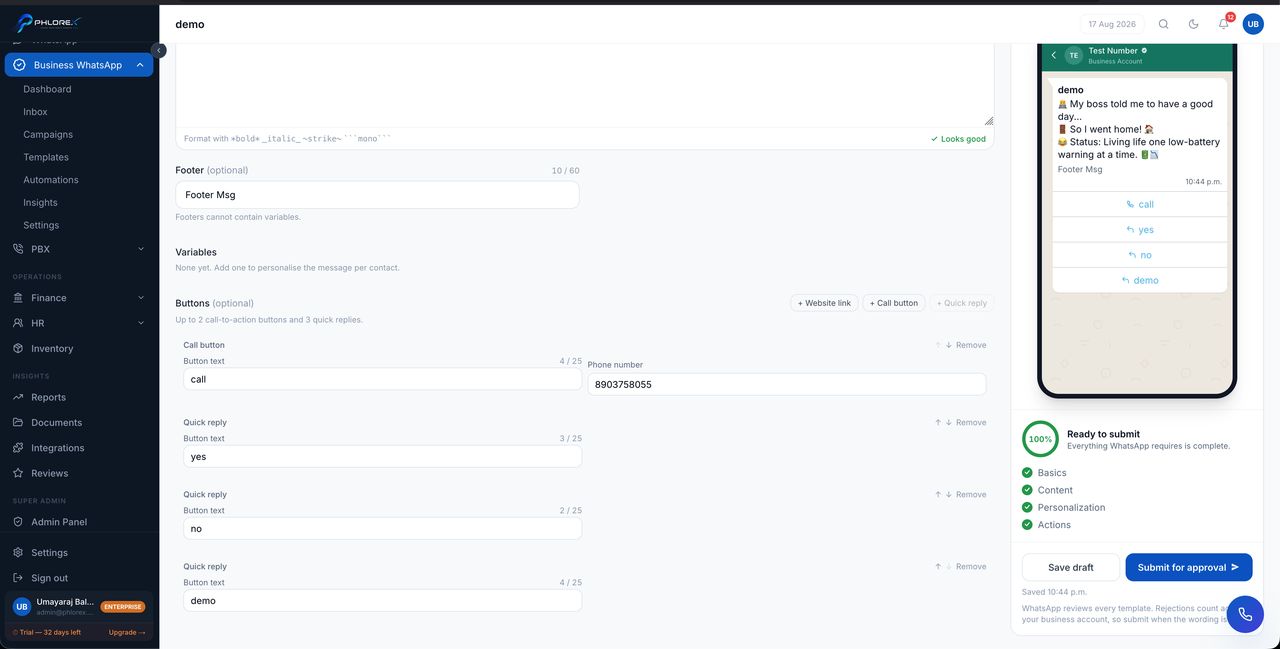The width and height of the screenshot is (1280, 649).
Task: Click the sidebar Settings gear icon at bottom
Action: [19, 552]
